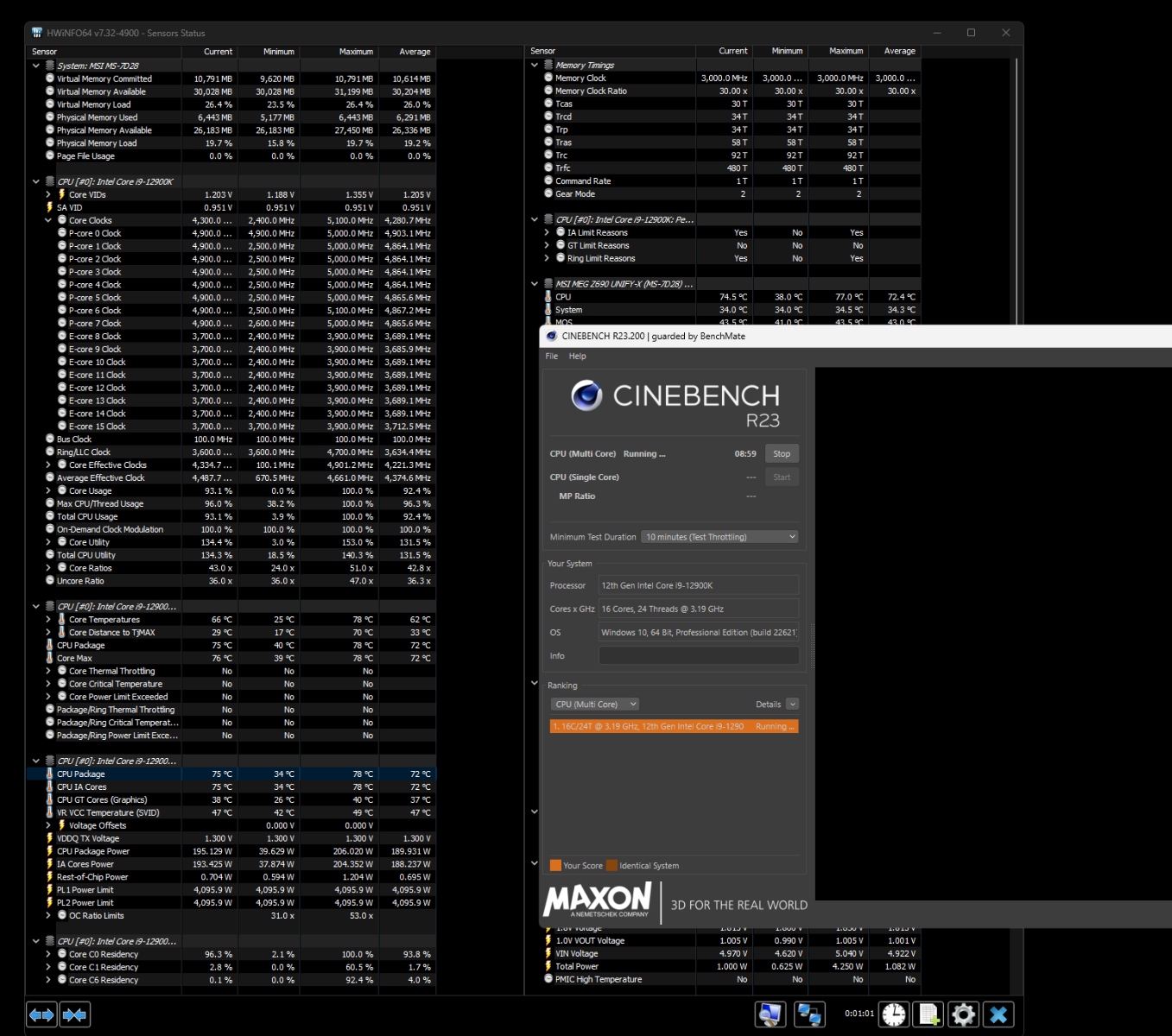This screenshot has width=1172, height=1036.
Task: Open the remote monitor computer icon
Action: click(x=770, y=1014)
